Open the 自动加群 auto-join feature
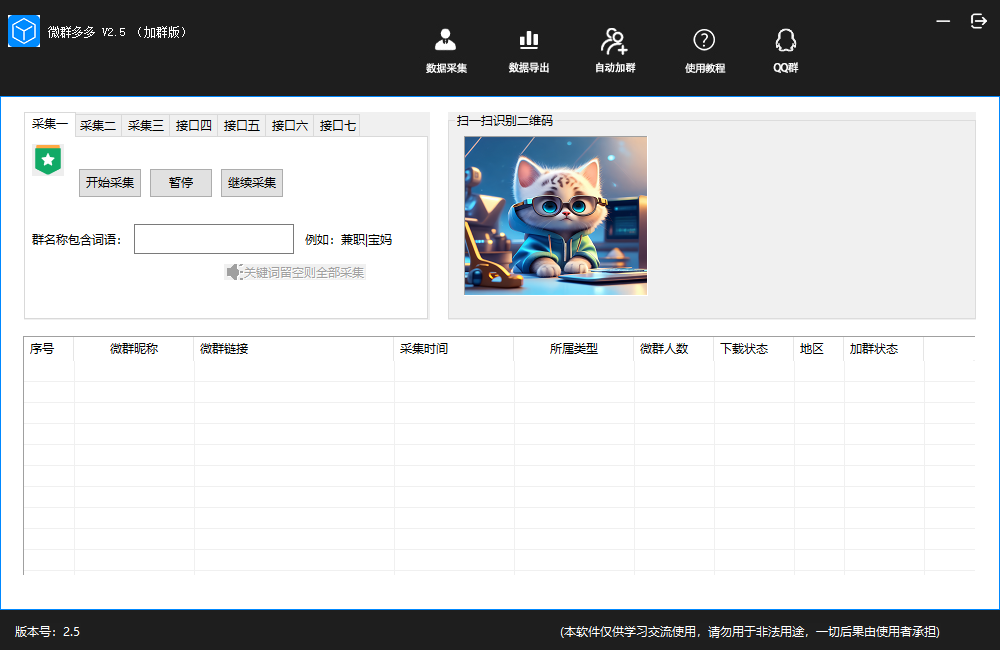Screen dimensions: 1000x650 pyautogui.click(x=613, y=50)
